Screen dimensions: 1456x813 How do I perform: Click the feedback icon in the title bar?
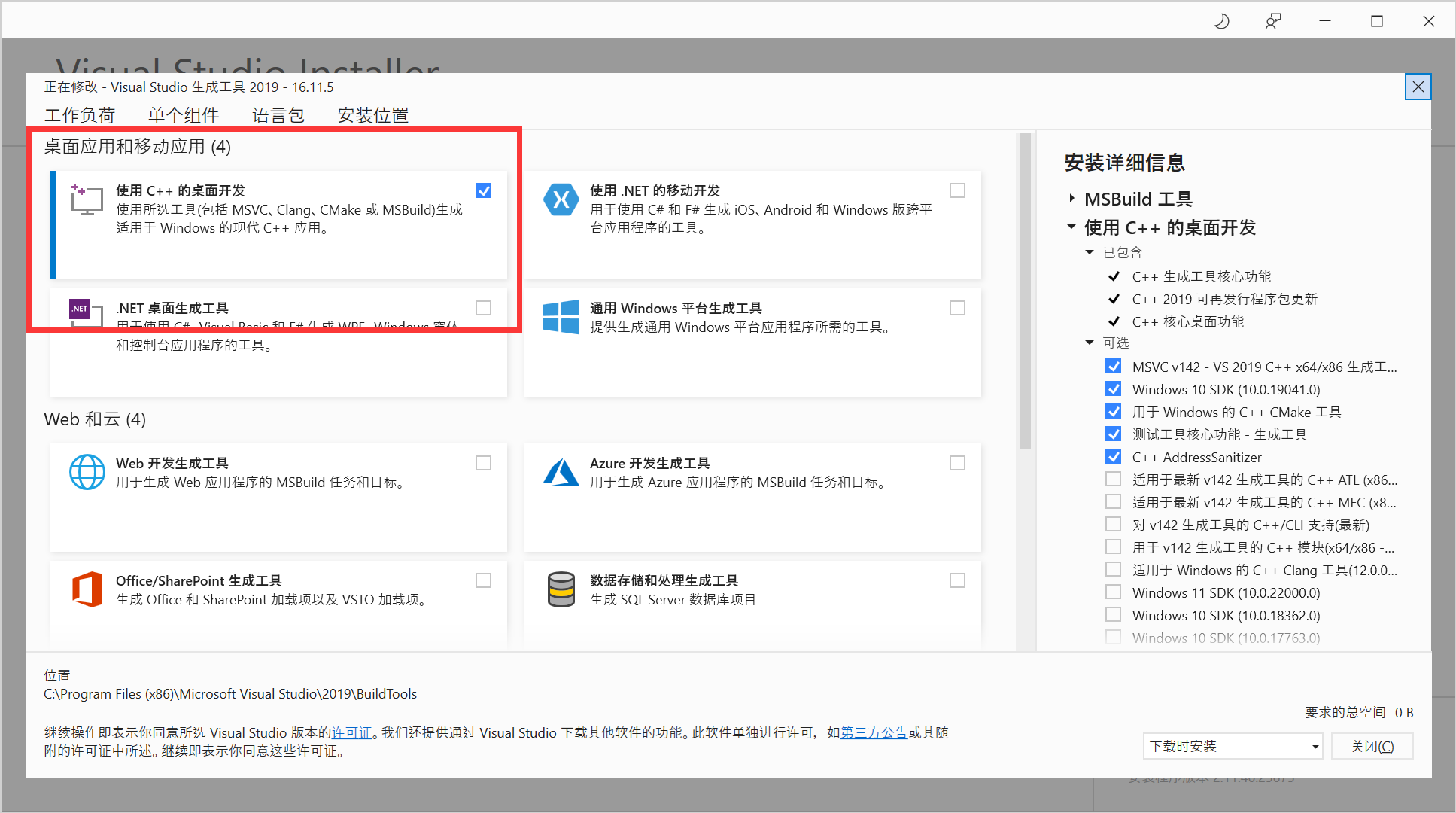[x=1273, y=21]
